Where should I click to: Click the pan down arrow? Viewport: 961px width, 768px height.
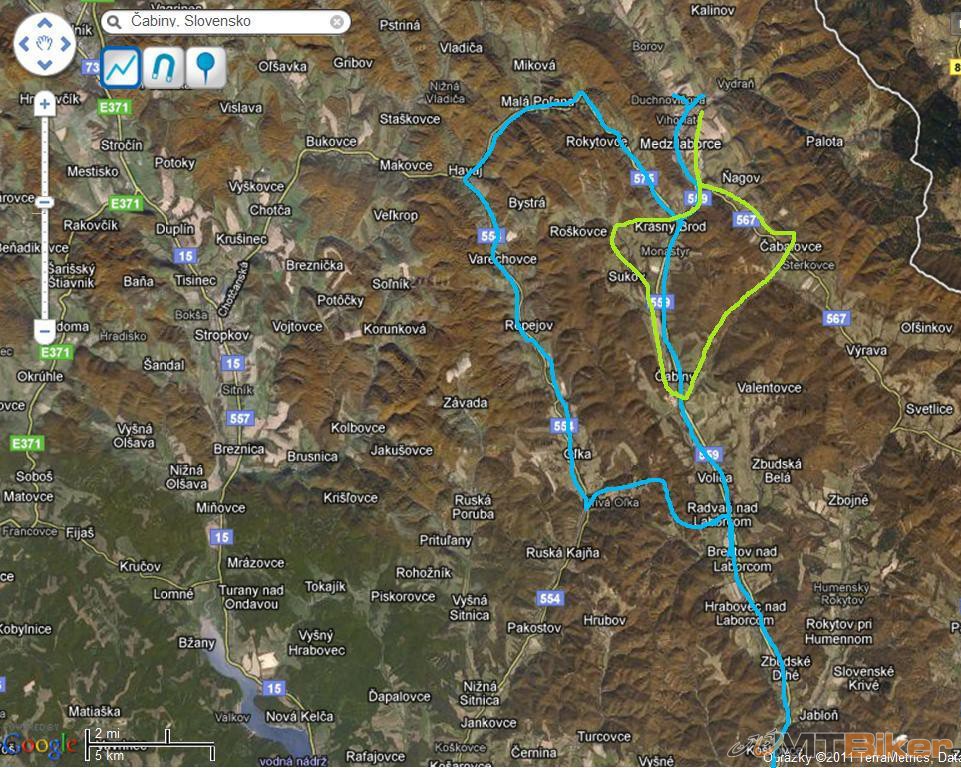tap(45, 64)
